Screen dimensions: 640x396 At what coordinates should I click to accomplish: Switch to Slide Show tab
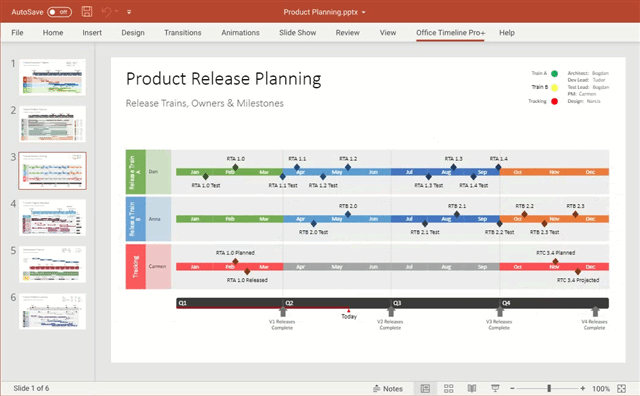[298, 33]
